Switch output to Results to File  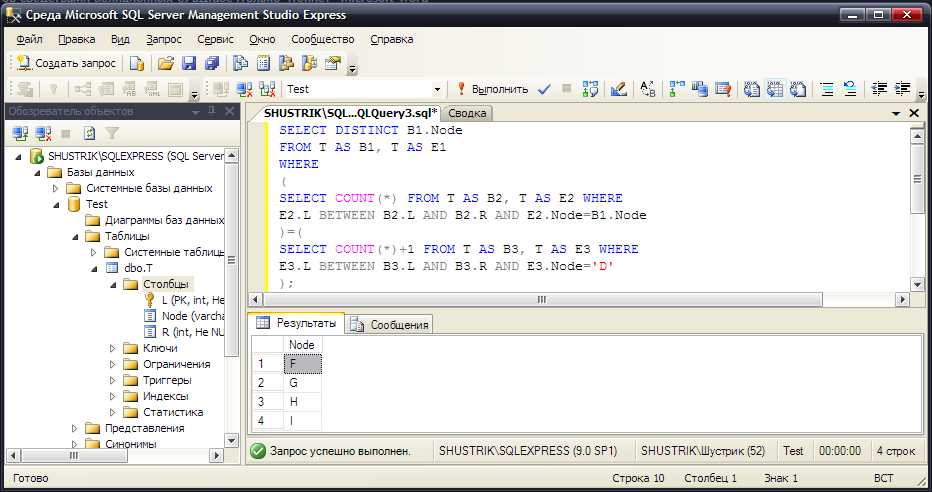tap(798, 89)
